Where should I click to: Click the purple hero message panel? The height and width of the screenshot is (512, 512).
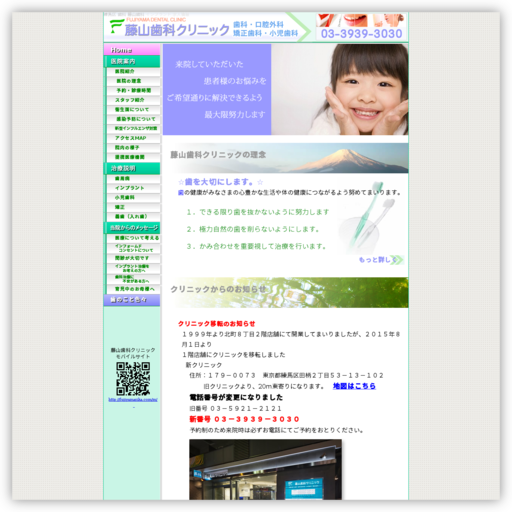217,90
